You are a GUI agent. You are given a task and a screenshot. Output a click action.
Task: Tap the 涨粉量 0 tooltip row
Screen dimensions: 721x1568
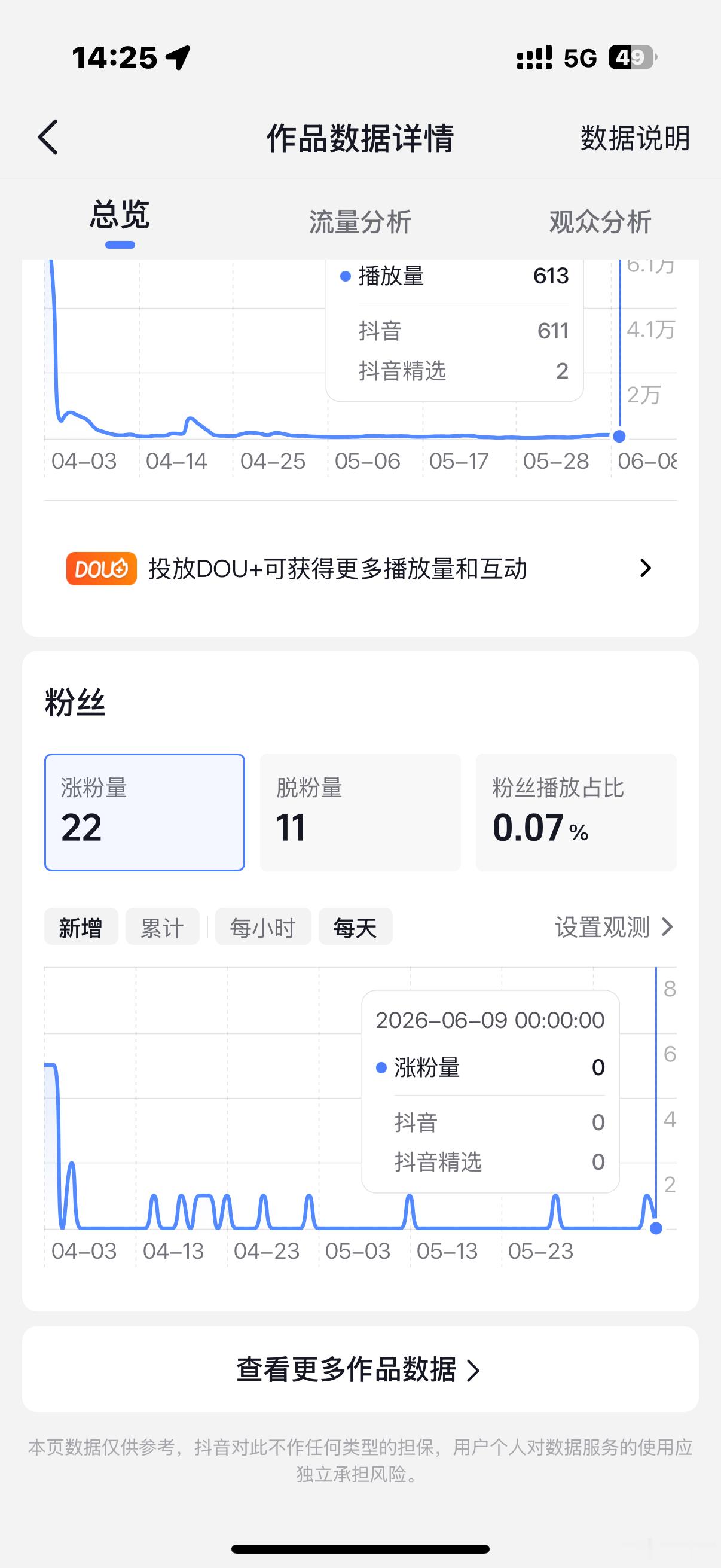490,1067
